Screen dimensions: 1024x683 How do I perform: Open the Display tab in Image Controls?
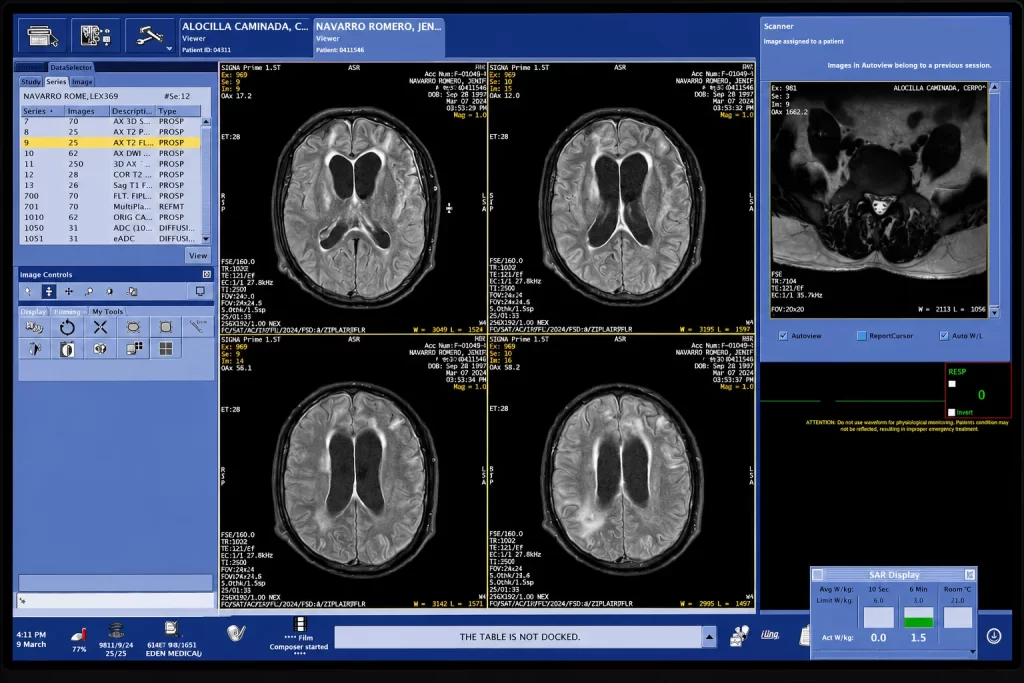(33, 311)
